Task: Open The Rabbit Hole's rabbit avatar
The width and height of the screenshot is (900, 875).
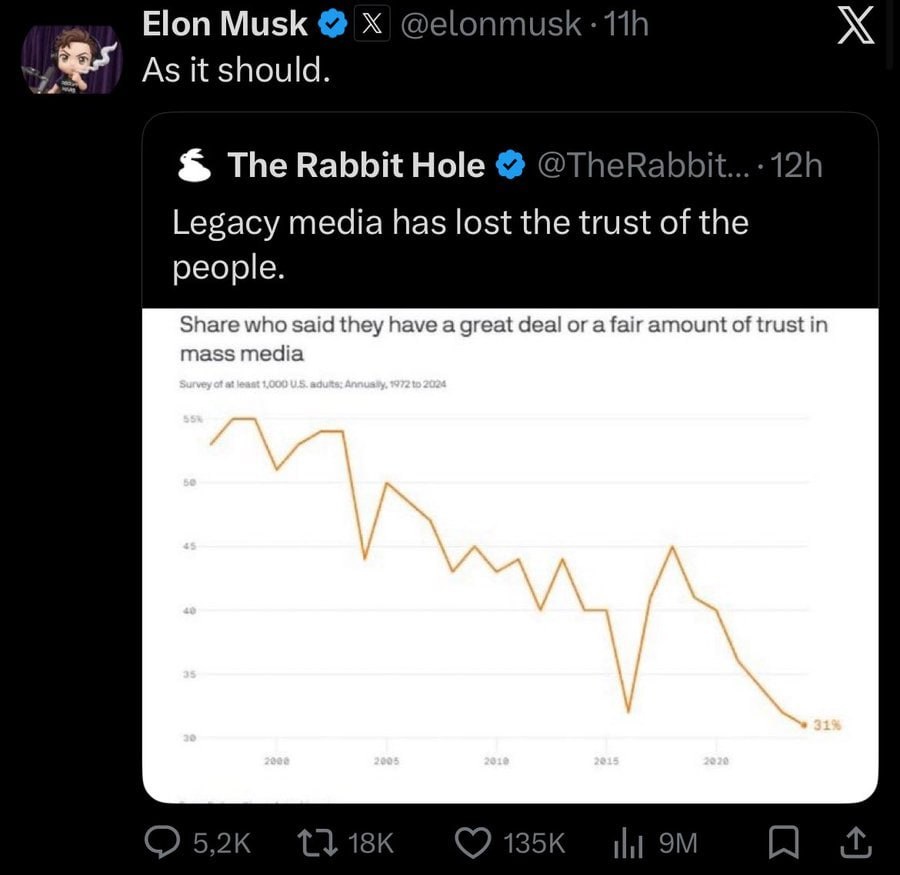Action: point(193,165)
